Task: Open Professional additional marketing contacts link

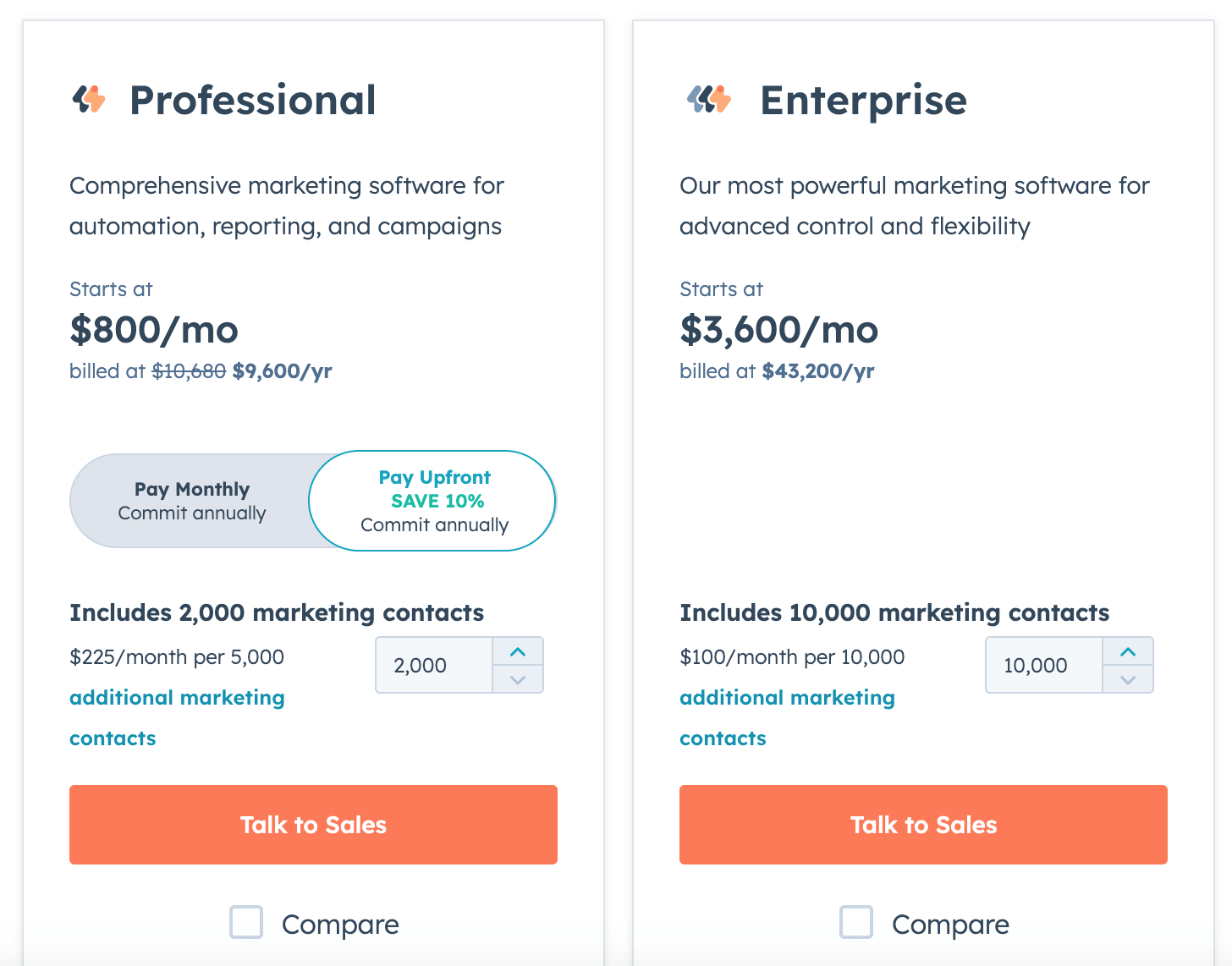Action: click(177, 717)
